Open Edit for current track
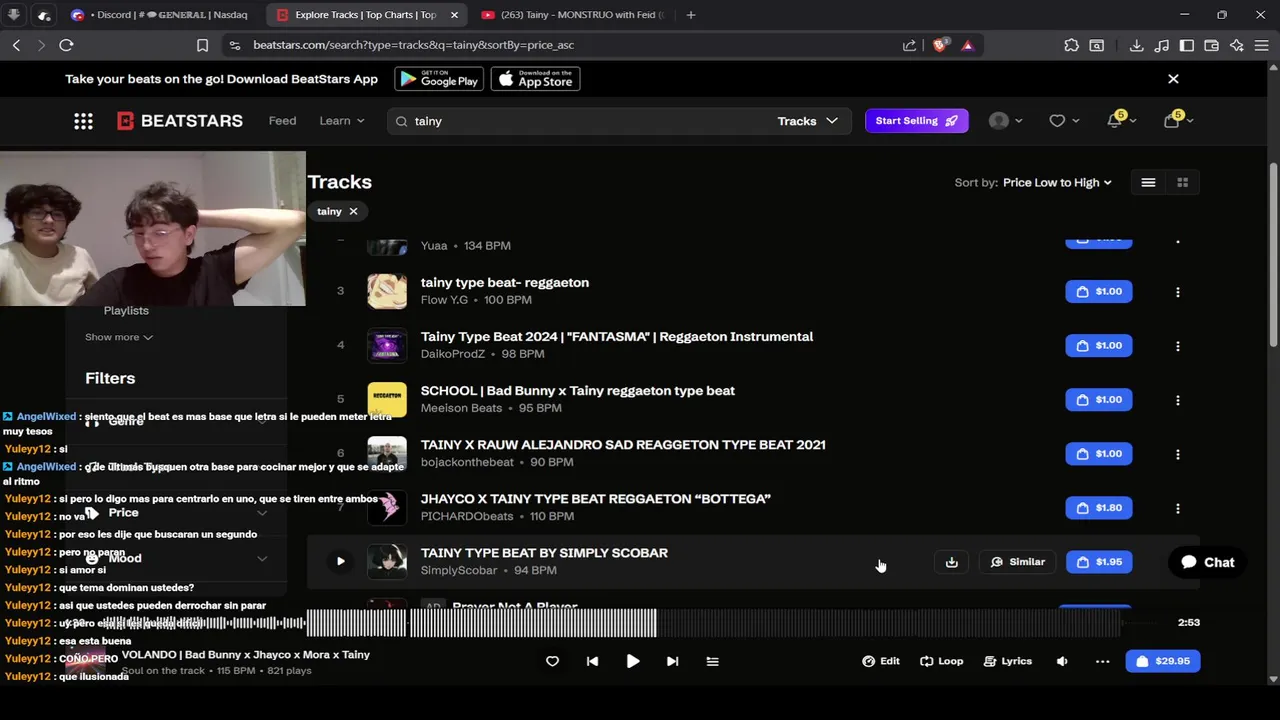The width and height of the screenshot is (1280, 720). (x=881, y=661)
